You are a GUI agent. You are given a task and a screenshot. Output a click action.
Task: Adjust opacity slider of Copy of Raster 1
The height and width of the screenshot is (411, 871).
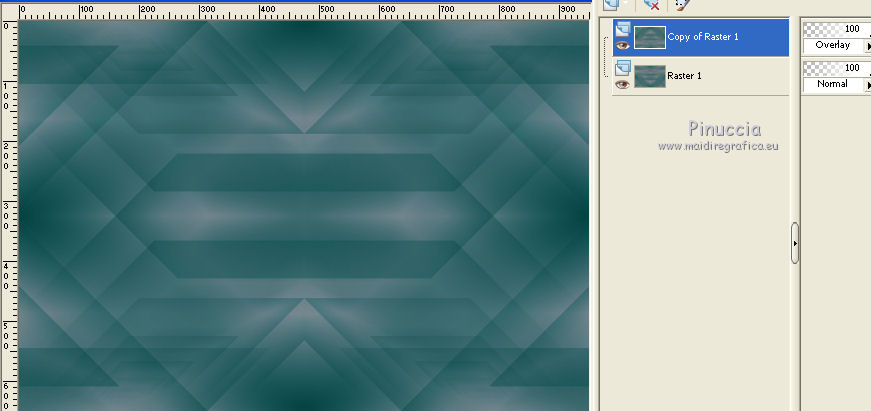pos(837,29)
